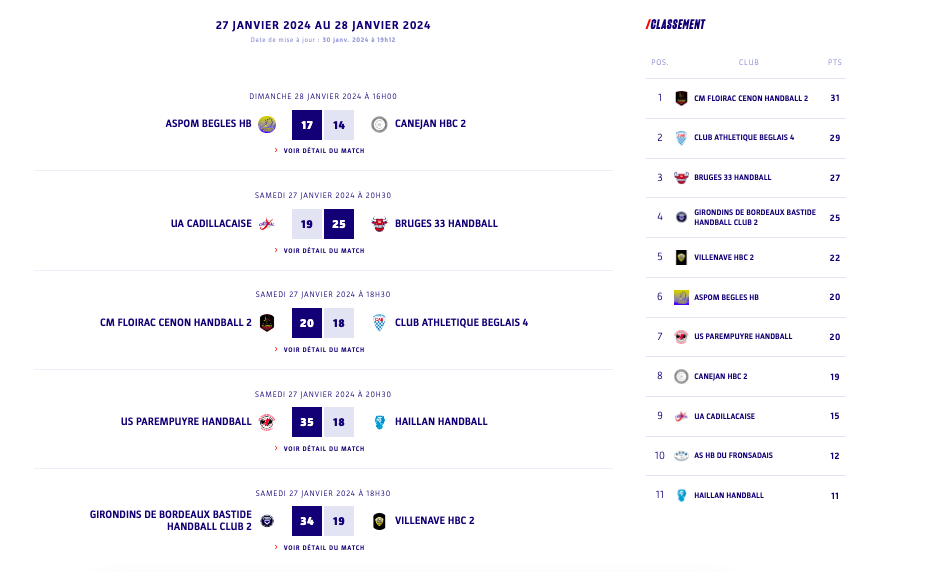Click Bruges 33 Handball logo in match row
Viewport: 935px width, 572px height.
point(379,224)
